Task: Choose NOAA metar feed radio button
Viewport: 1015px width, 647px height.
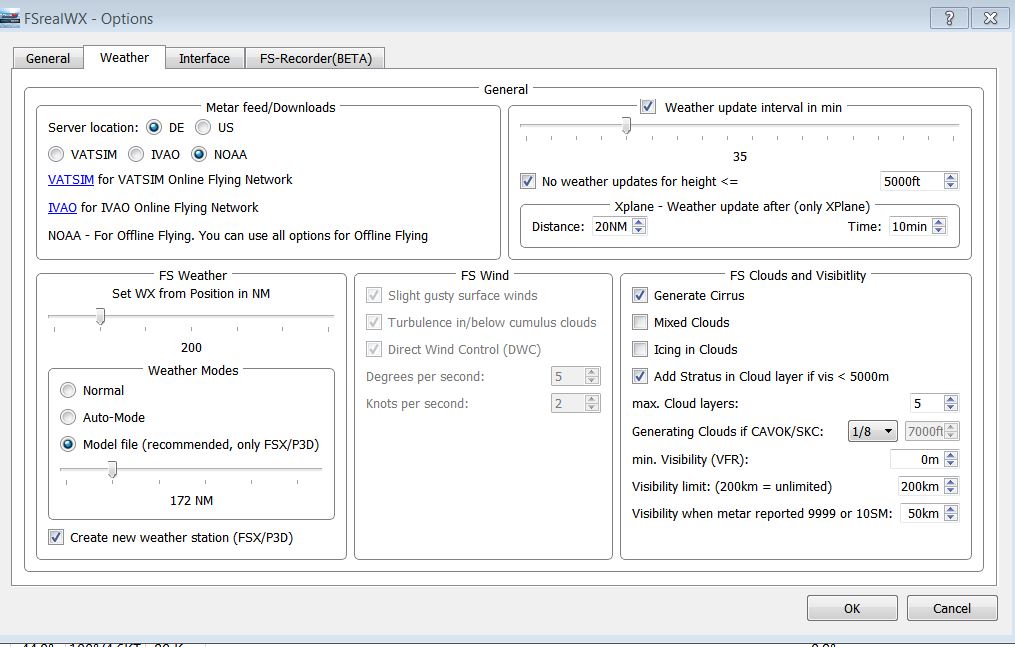Action: (199, 155)
